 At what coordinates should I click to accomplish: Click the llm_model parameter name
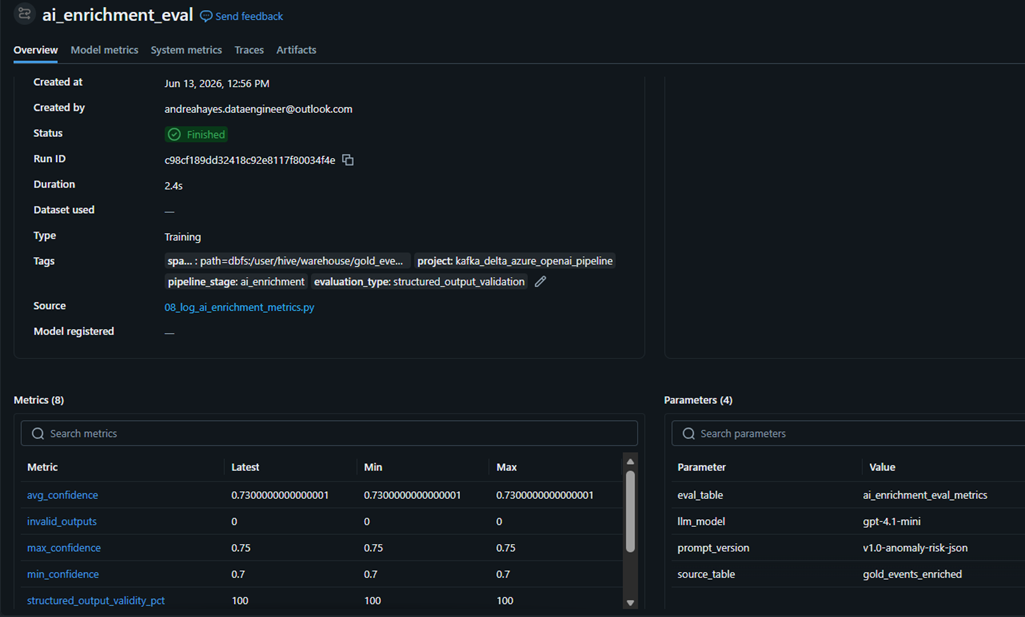pyautogui.click(x=701, y=522)
